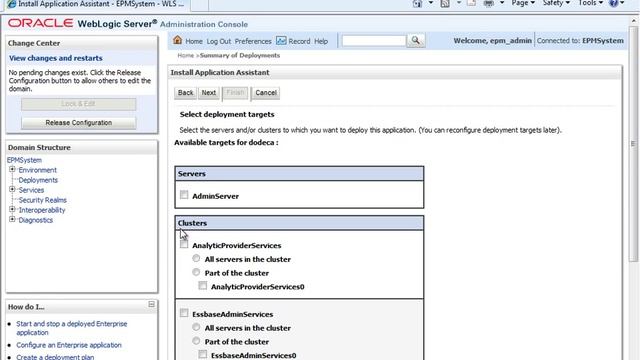Open Create a deployment plan link

coord(55,357)
